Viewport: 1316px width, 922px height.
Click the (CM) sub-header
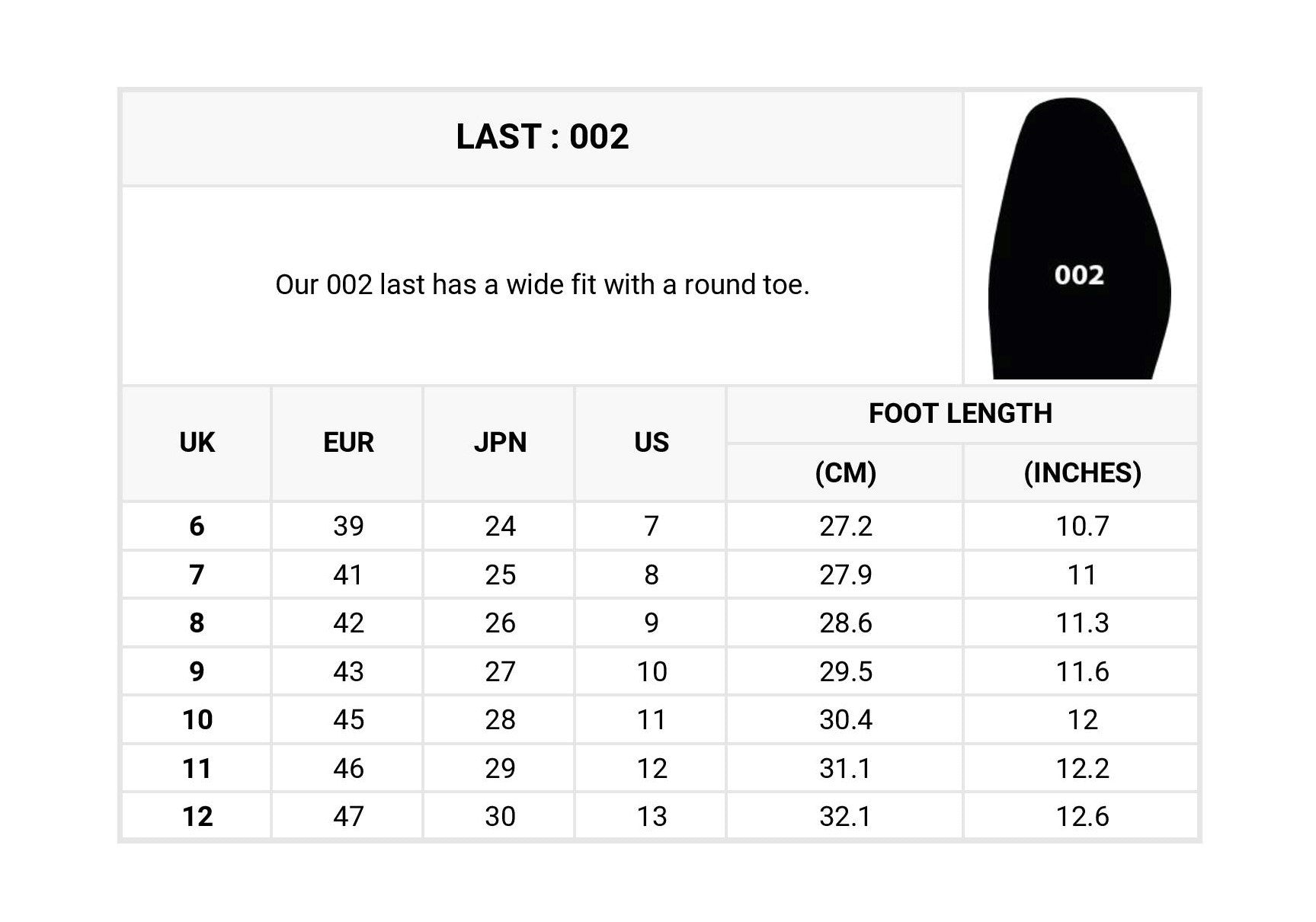click(x=845, y=472)
